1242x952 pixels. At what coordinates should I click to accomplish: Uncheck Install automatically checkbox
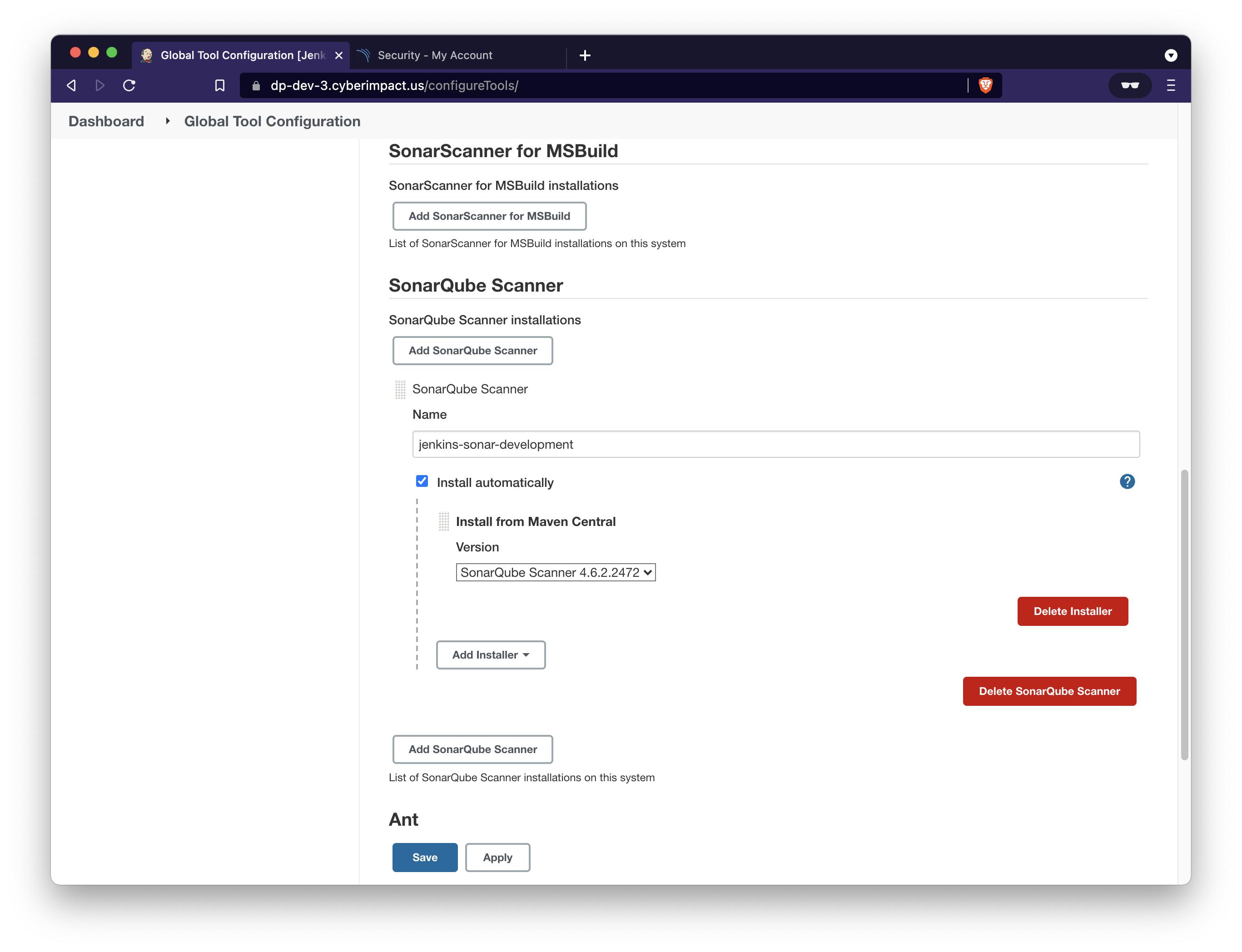(x=422, y=481)
